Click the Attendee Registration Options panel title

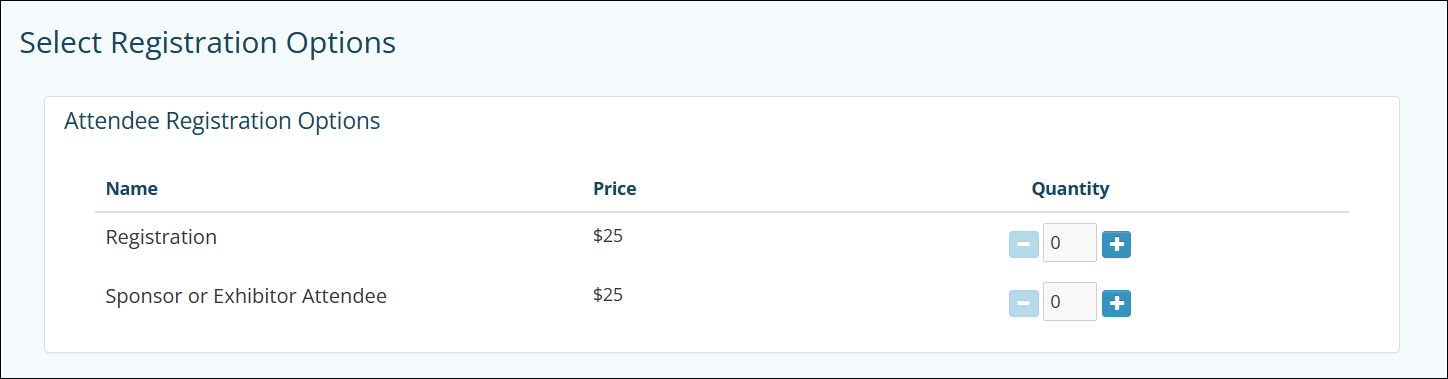[x=222, y=121]
